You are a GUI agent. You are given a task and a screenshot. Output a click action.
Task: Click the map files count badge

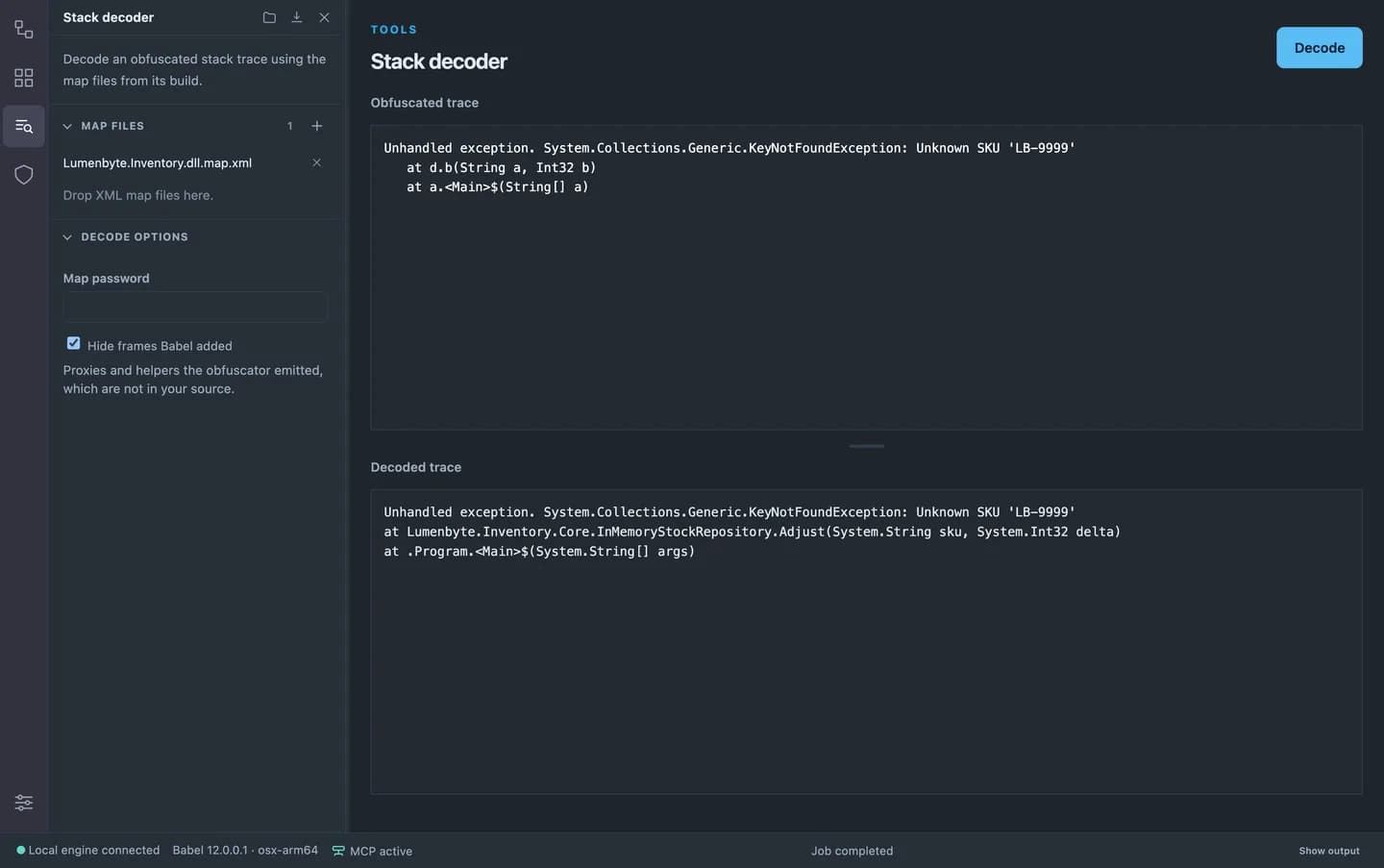(x=290, y=126)
